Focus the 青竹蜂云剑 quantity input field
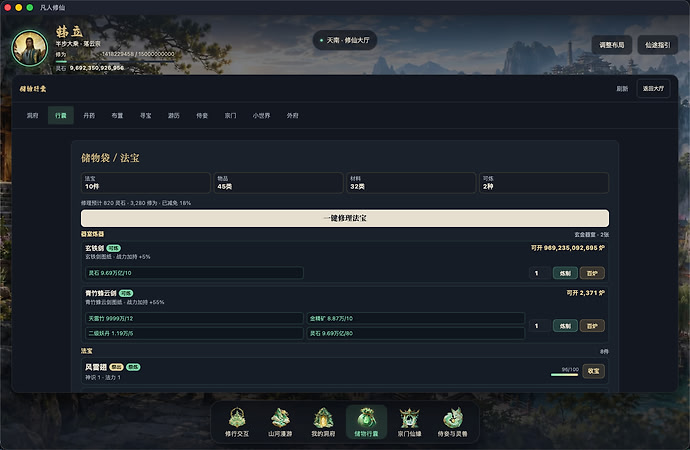This screenshot has height=450, width=690. [x=540, y=326]
